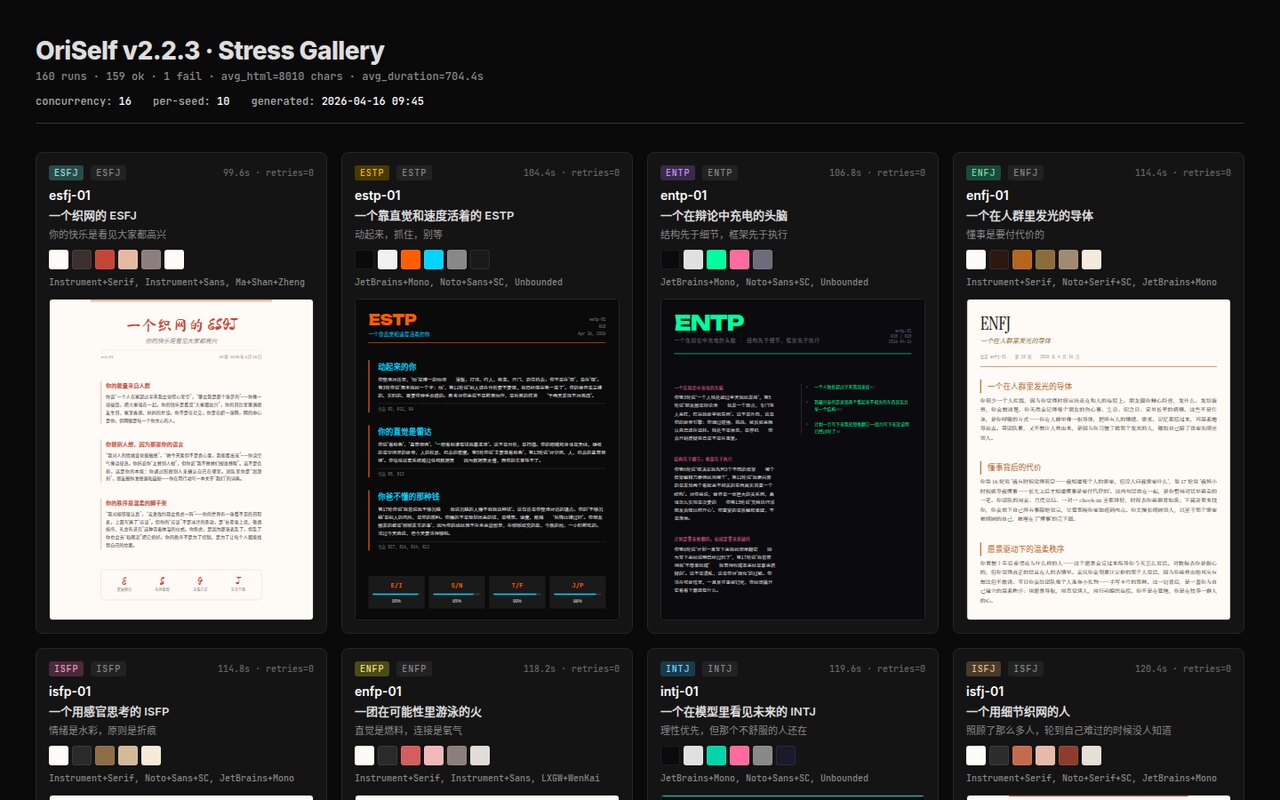Pick the peach swatch in esfj-01 palette
This screenshot has height=800, width=1280.
128,259
